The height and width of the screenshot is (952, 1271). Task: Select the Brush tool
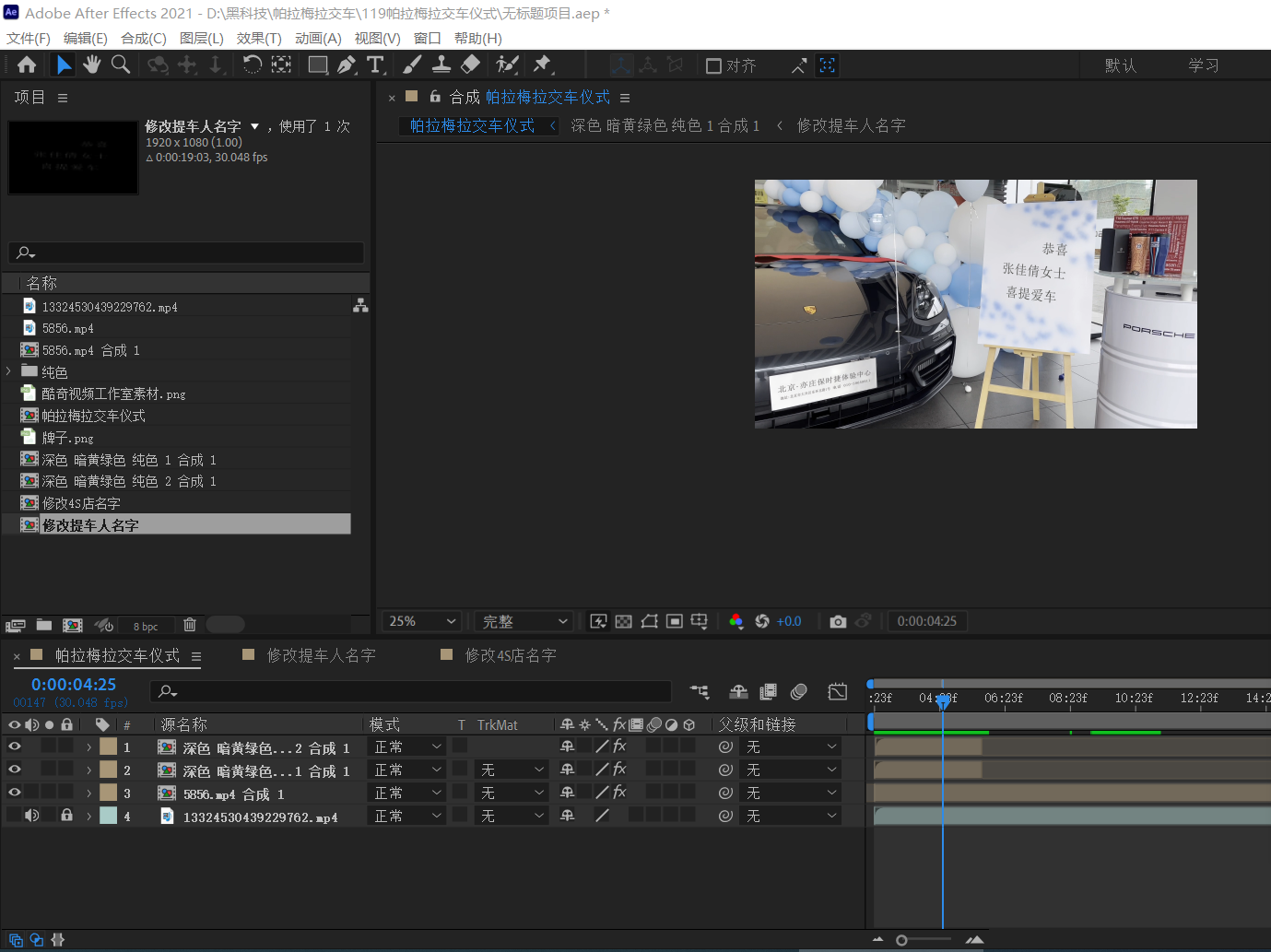coord(412,65)
